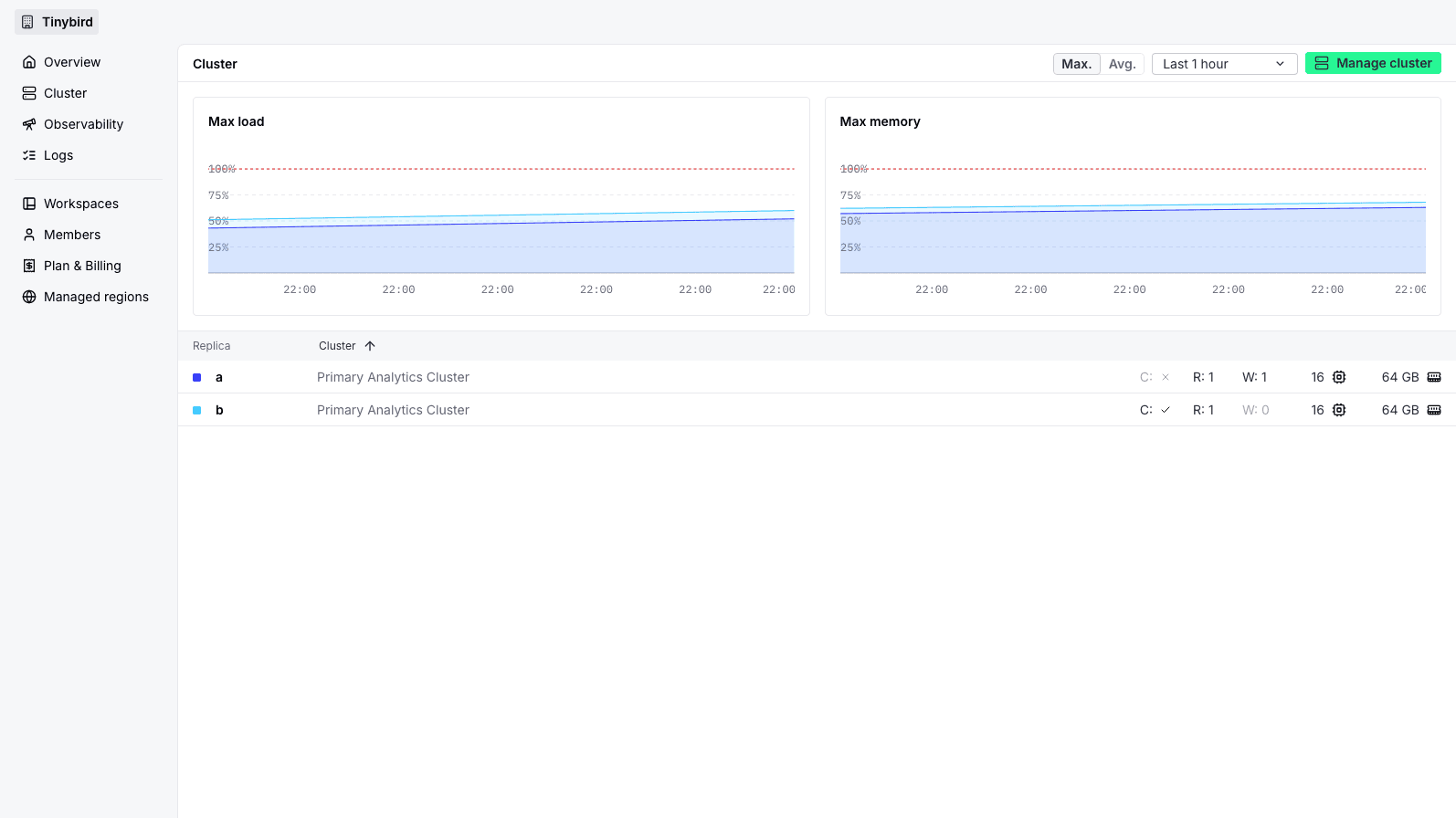Click the Max memory chart title
This screenshot has width=1456, height=818.
[880, 121]
